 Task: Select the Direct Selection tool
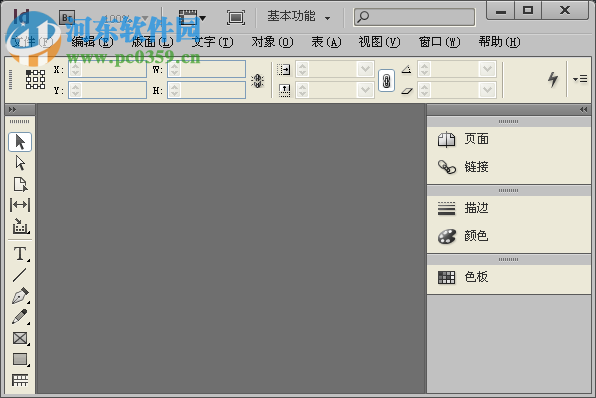(20, 163)
